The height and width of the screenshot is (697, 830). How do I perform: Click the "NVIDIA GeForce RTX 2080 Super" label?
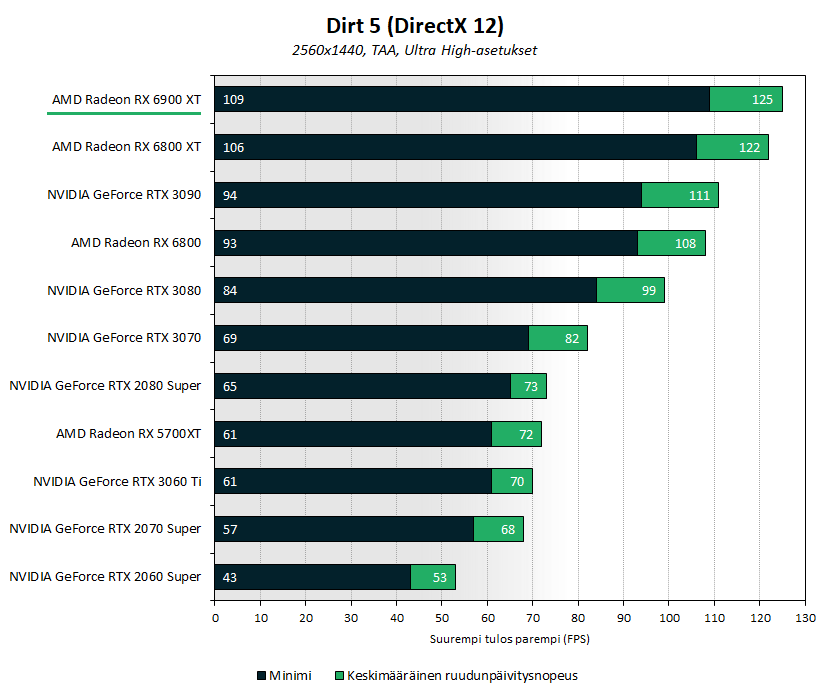pos(105,386)
